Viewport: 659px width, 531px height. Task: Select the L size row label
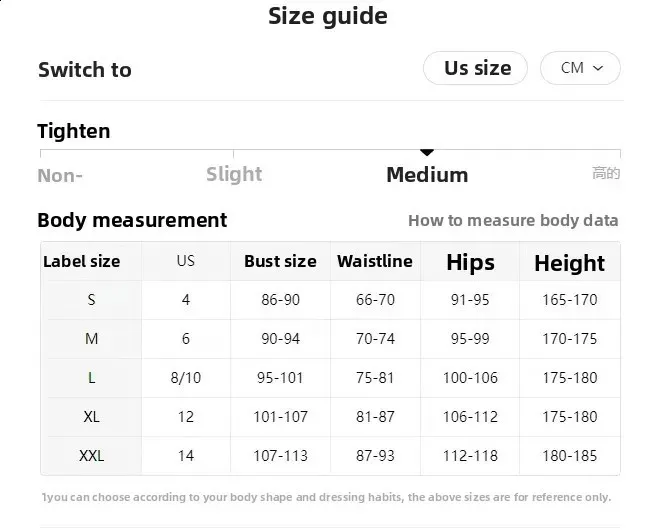[91, 378]
